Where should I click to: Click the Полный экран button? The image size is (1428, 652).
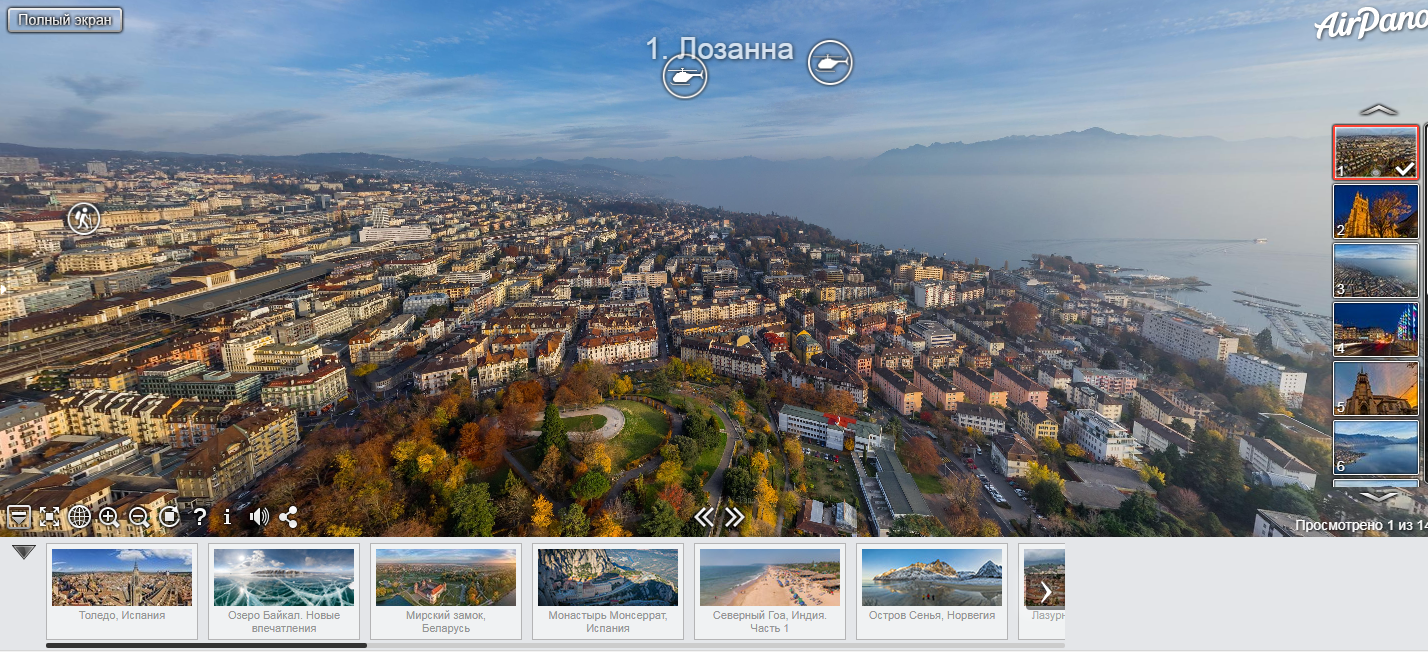[65, 20]
